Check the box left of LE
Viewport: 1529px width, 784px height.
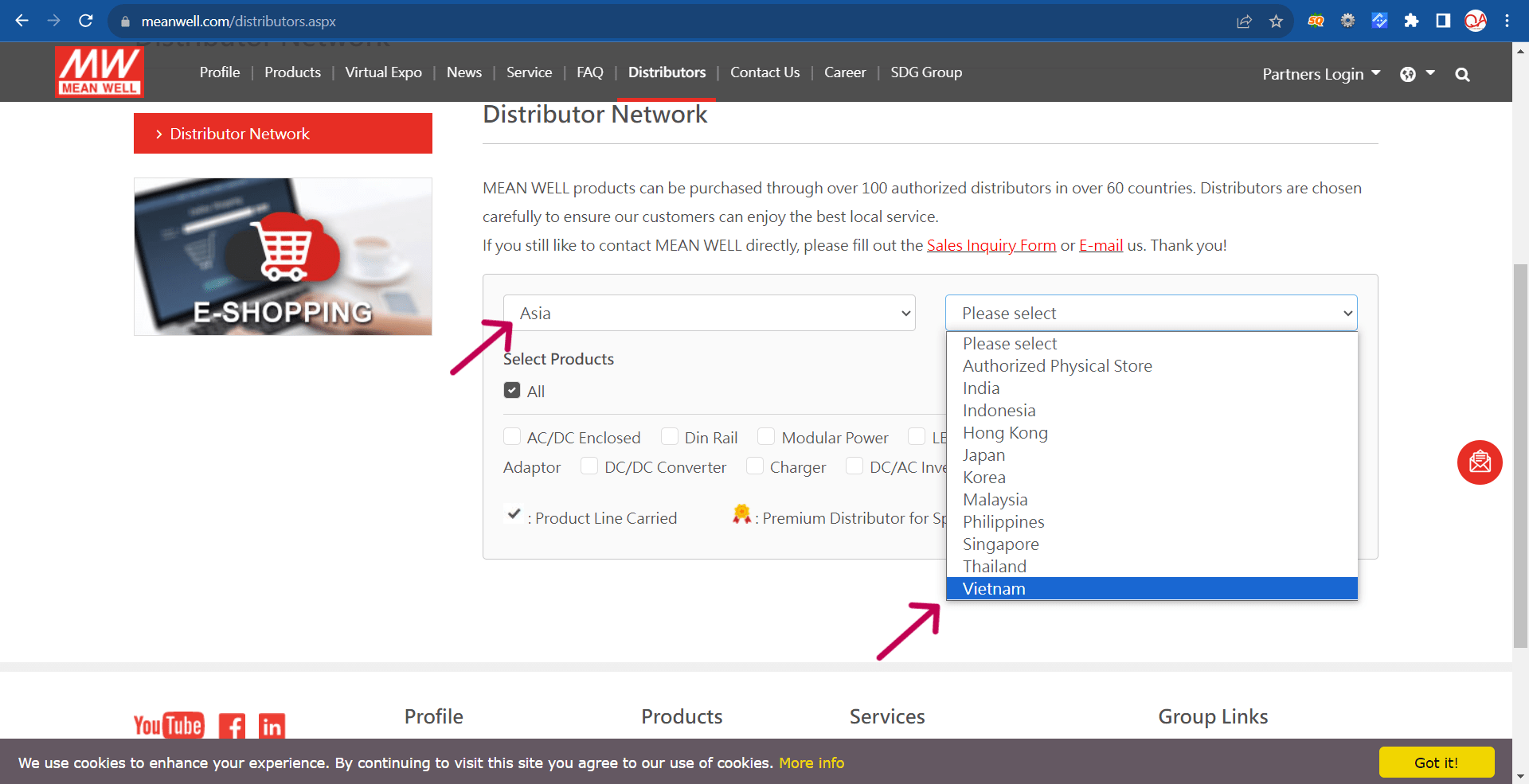917,436
